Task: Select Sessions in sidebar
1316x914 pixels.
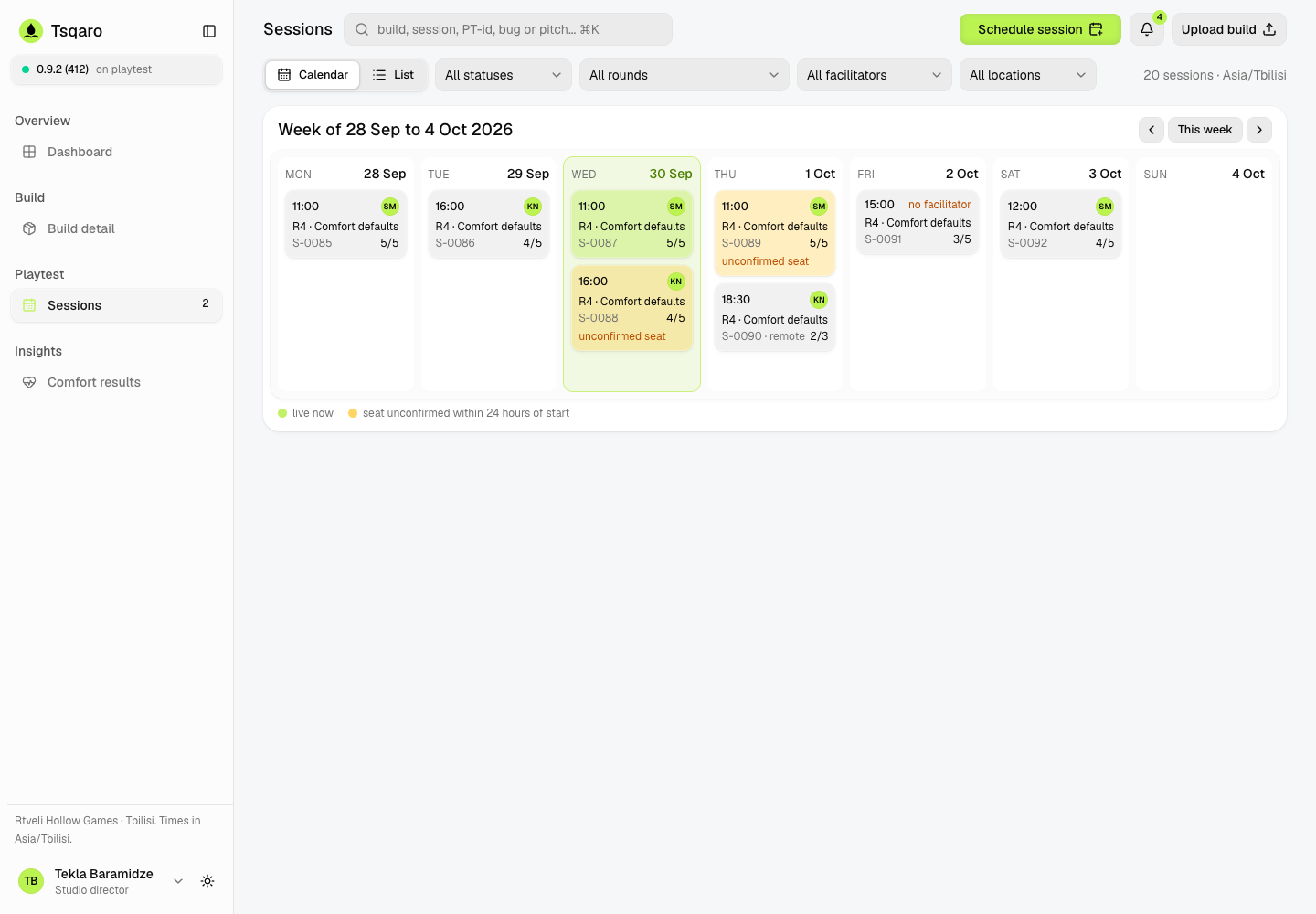Action: tap(116, 305)
